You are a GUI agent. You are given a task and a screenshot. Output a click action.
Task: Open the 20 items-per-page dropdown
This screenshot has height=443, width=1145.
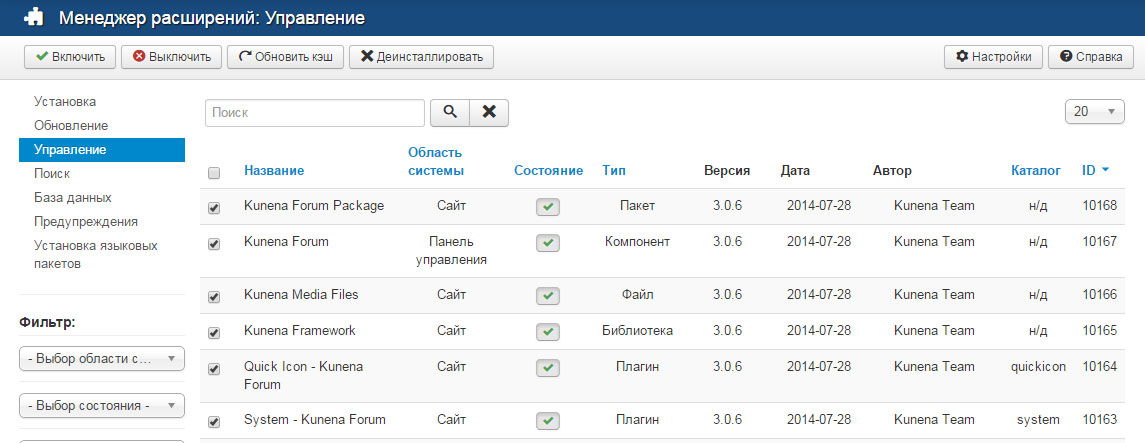point(1095,113)
